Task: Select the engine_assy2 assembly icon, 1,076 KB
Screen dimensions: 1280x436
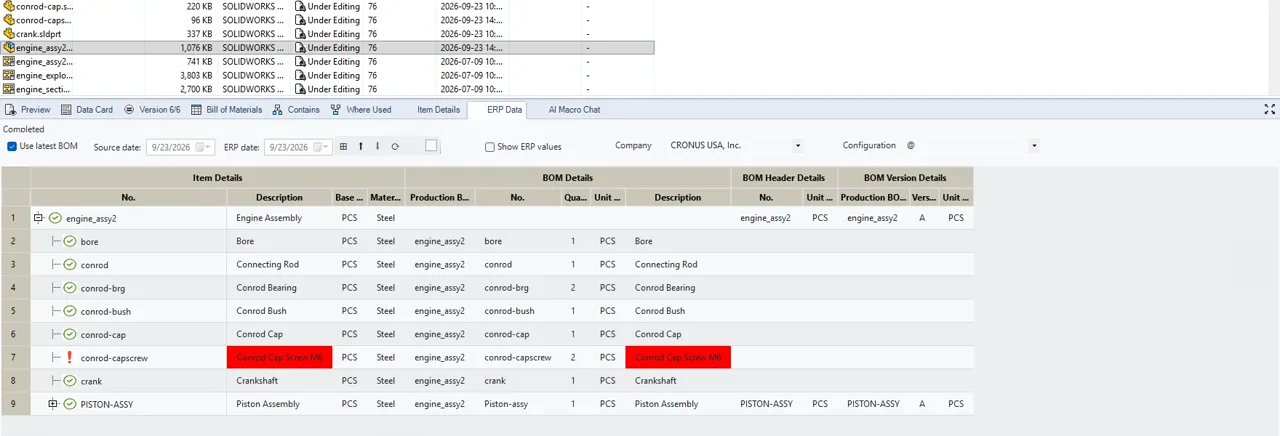Action: coord(9,47)
